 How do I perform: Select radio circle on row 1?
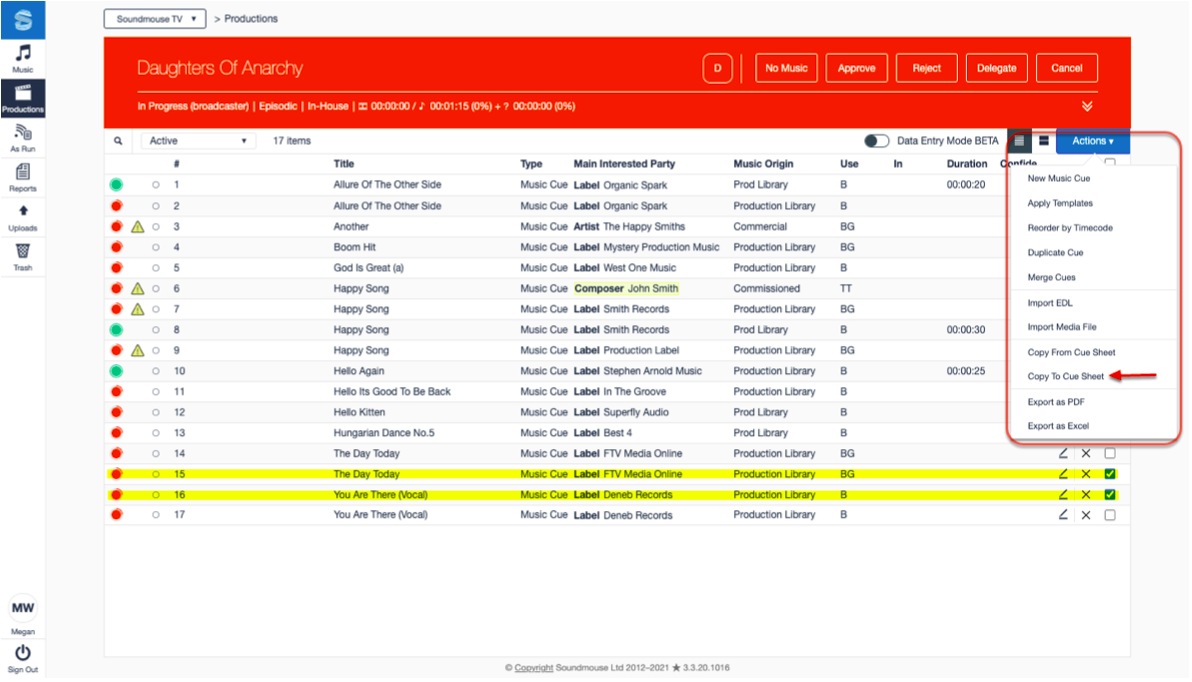156,185
